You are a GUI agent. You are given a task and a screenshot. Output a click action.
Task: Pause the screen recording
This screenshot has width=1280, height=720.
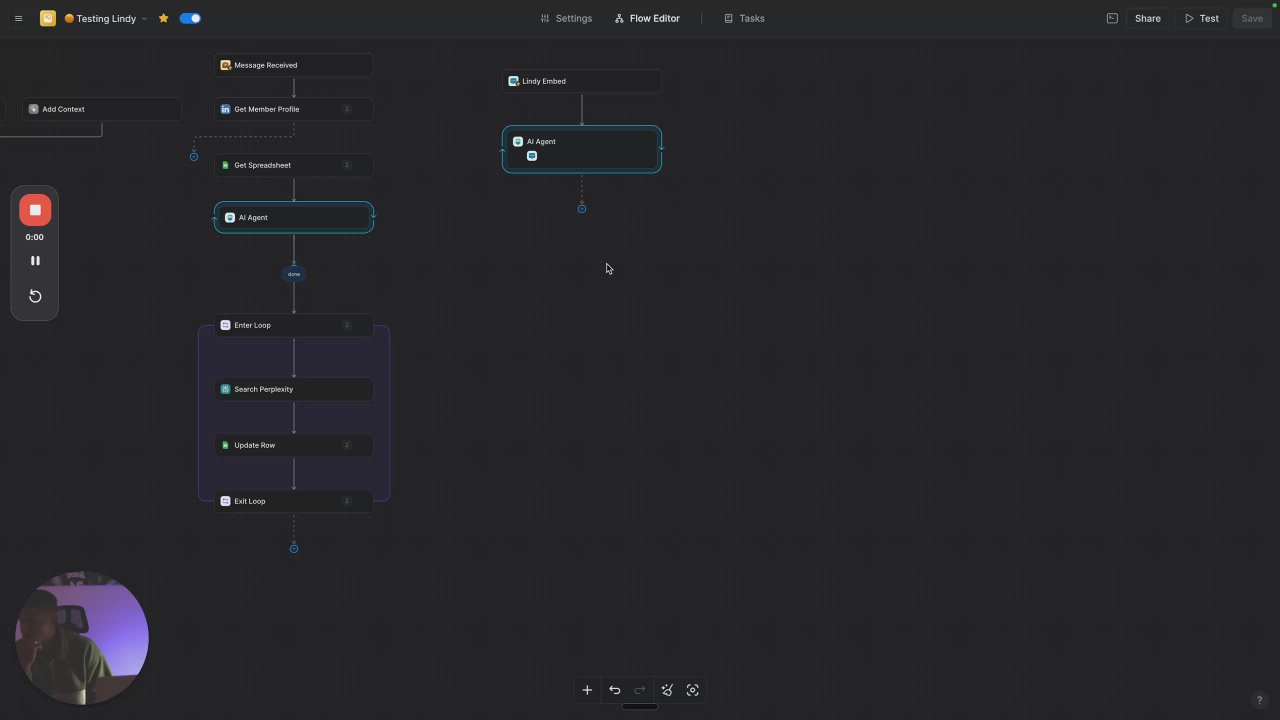click(35, 261)
